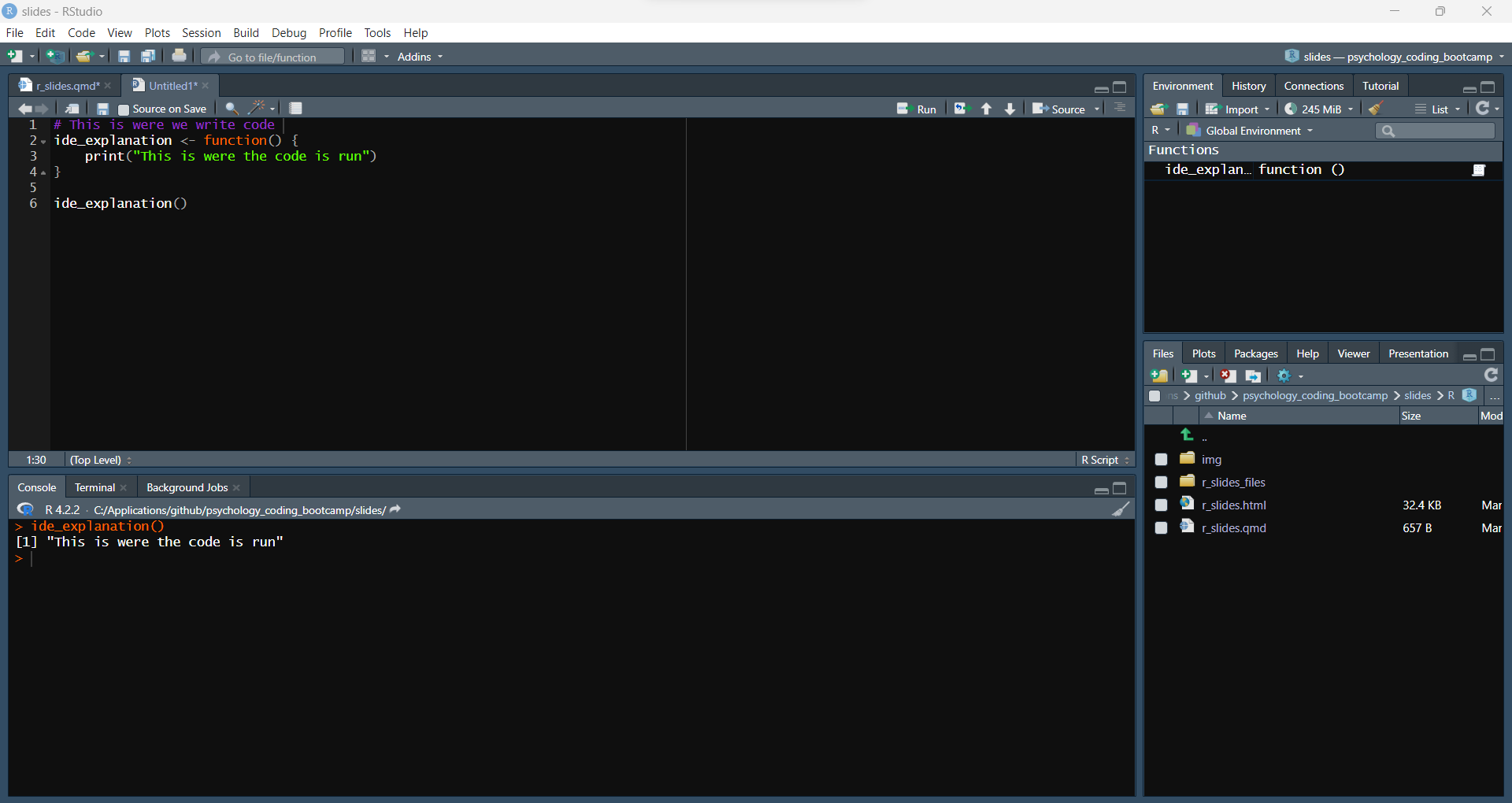
Task: Click the compile report notebook icon
Action: tap(296, 109)
